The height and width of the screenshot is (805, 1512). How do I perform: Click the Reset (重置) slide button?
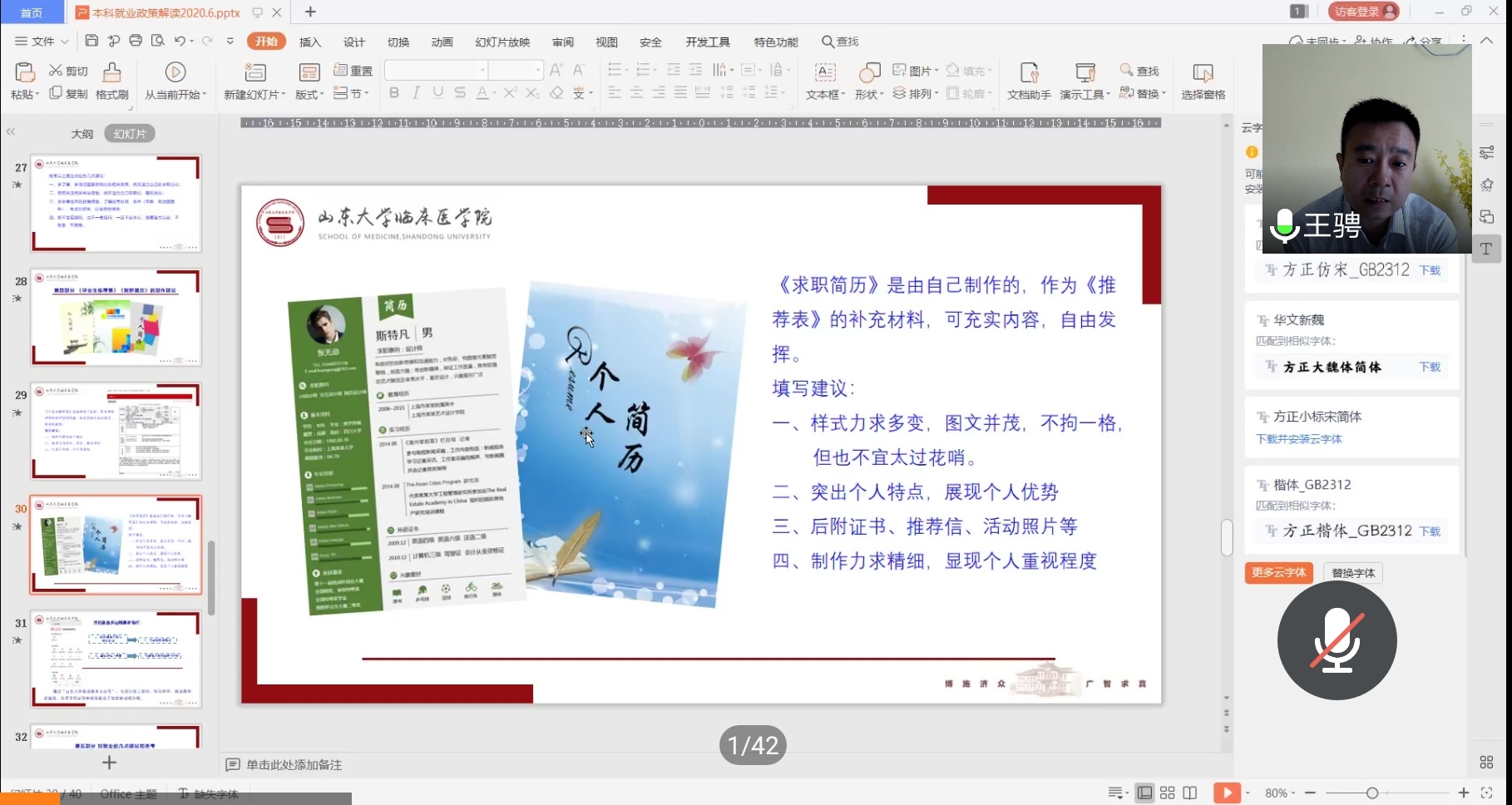[x=353, y=71]
